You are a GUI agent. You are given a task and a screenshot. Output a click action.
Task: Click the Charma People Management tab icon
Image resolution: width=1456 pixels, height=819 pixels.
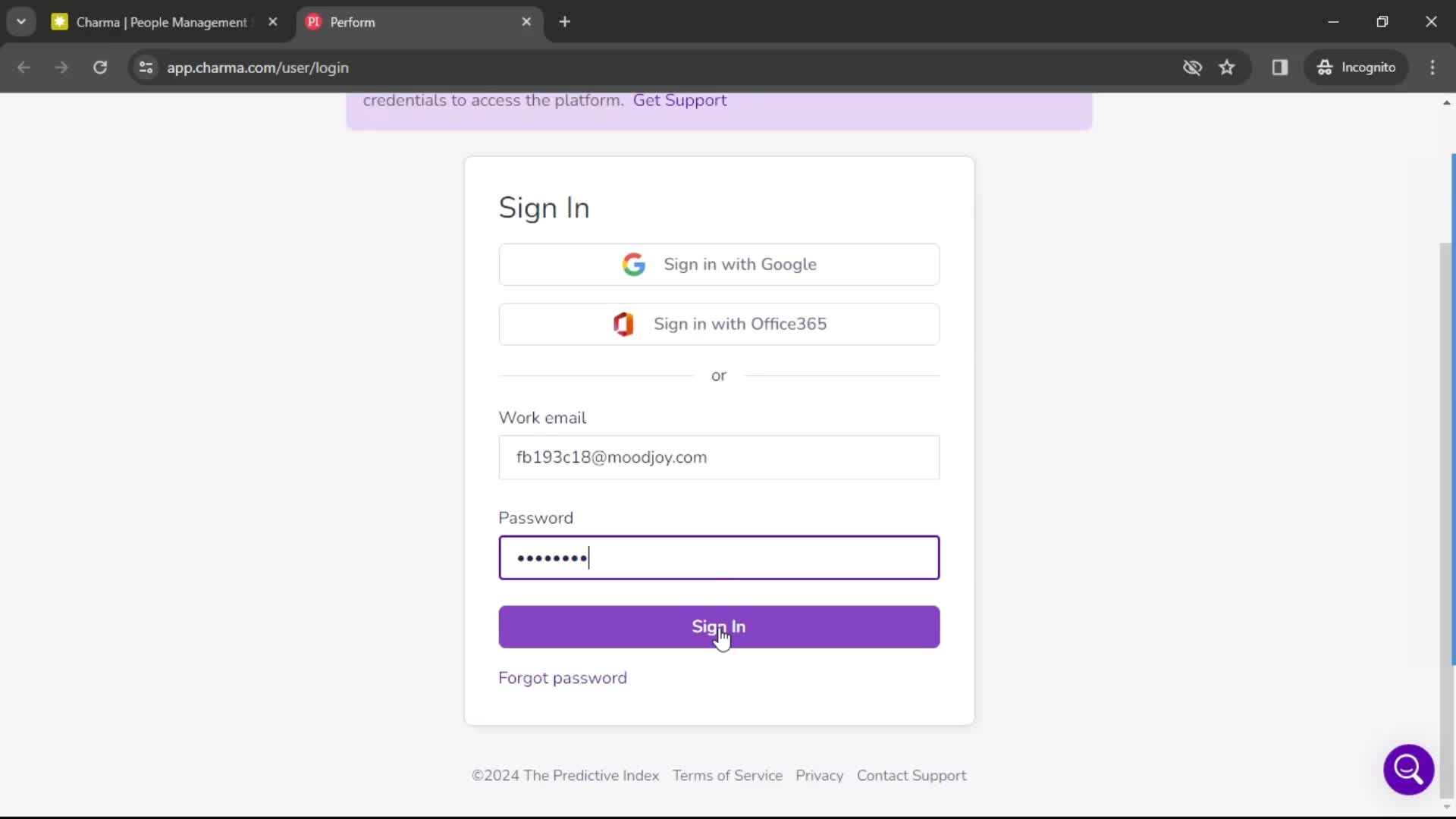pyautogui.click(x=59, y=22)
